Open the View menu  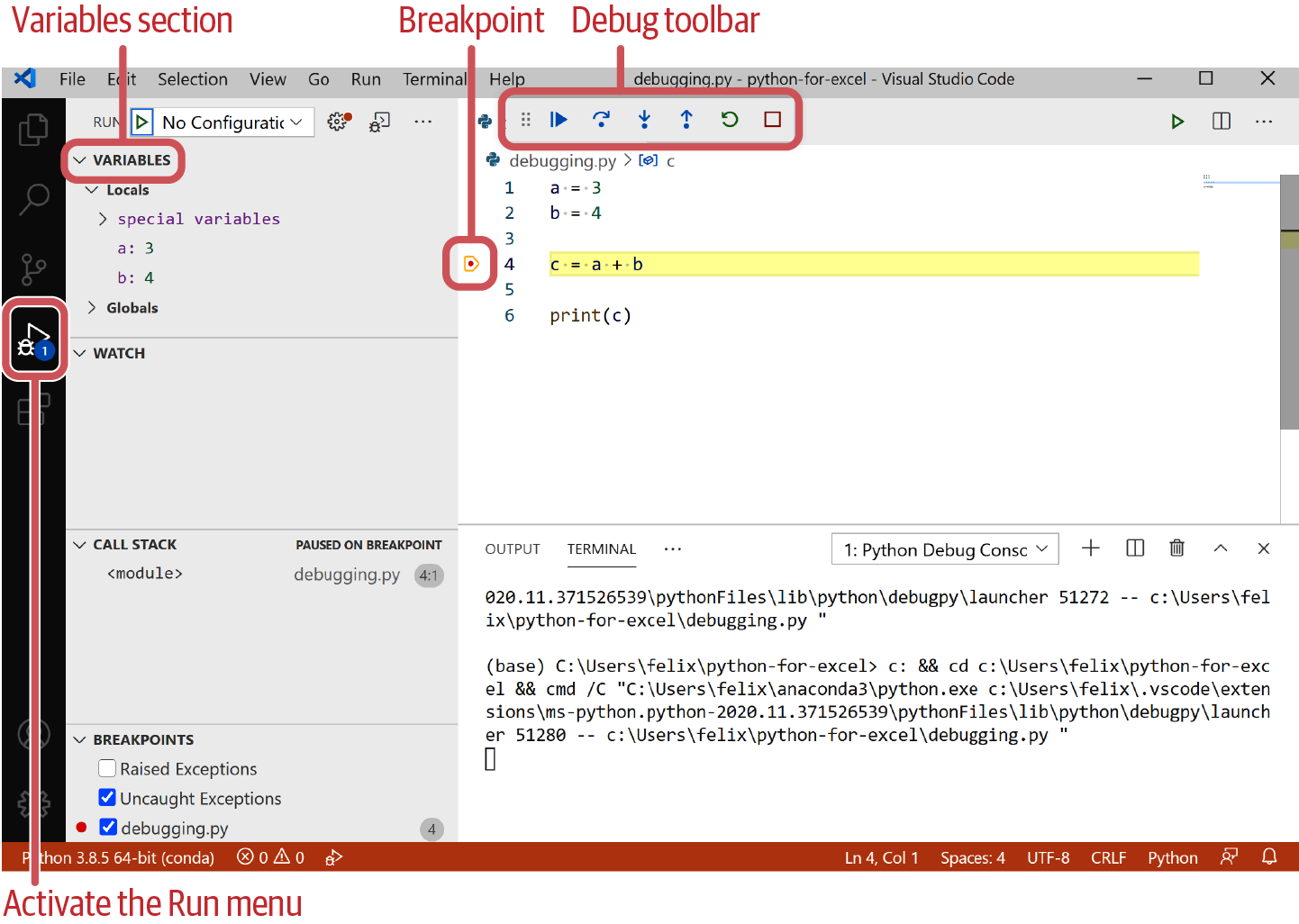(268, 79)
